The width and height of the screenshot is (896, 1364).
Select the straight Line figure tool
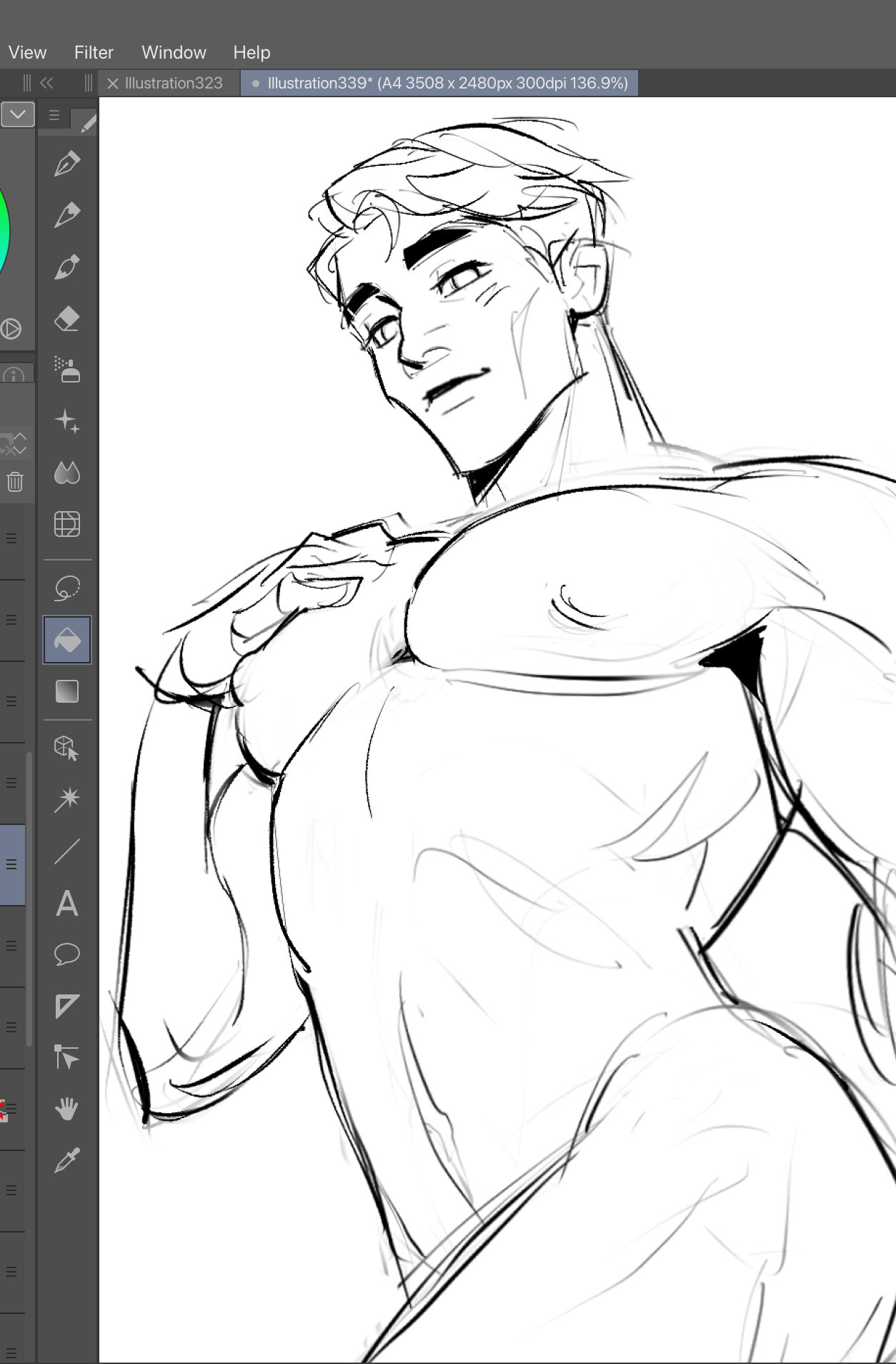[67, 851]
